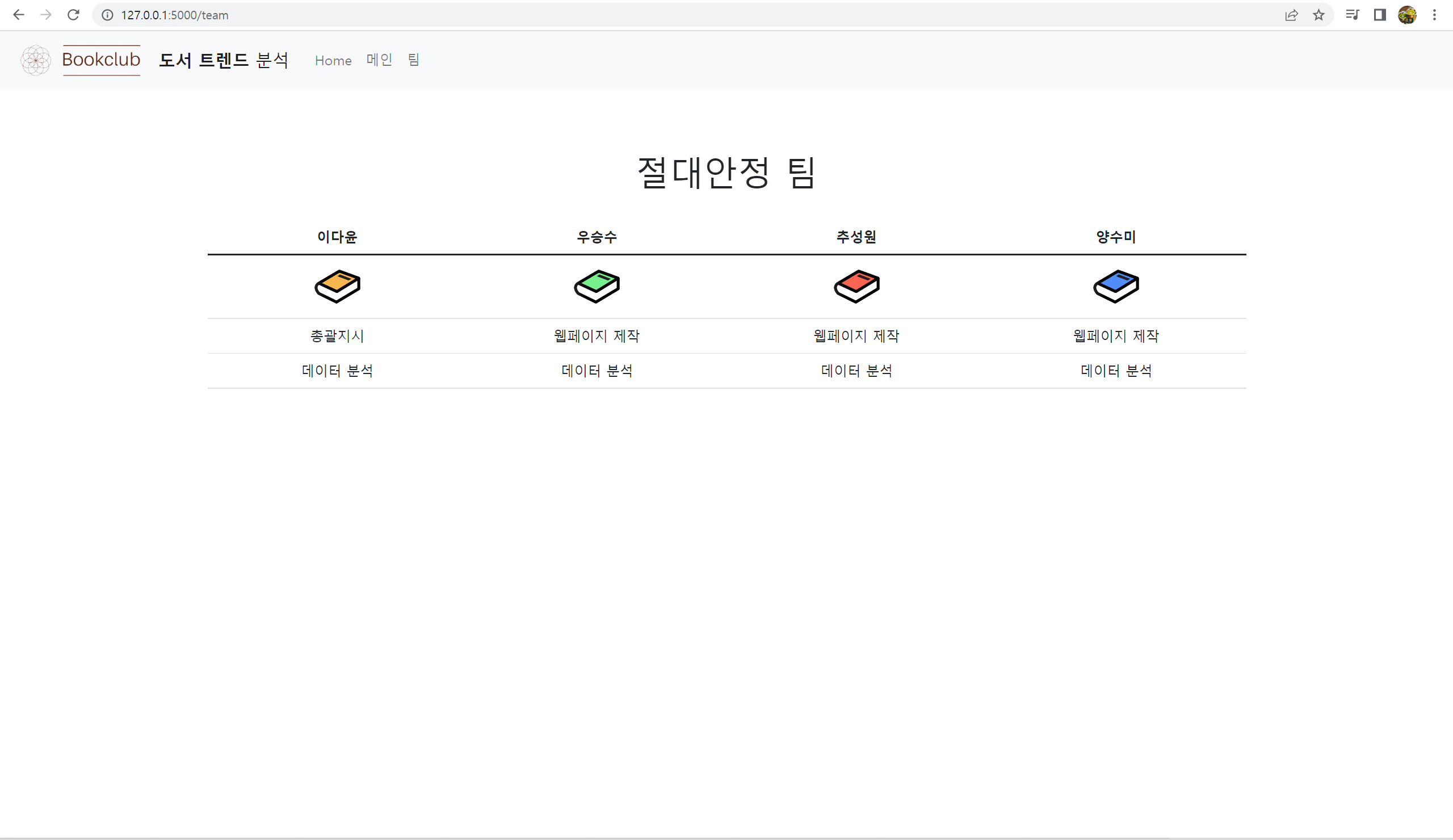
Task: Select the 메인 menu item
Action: point(379,60)
